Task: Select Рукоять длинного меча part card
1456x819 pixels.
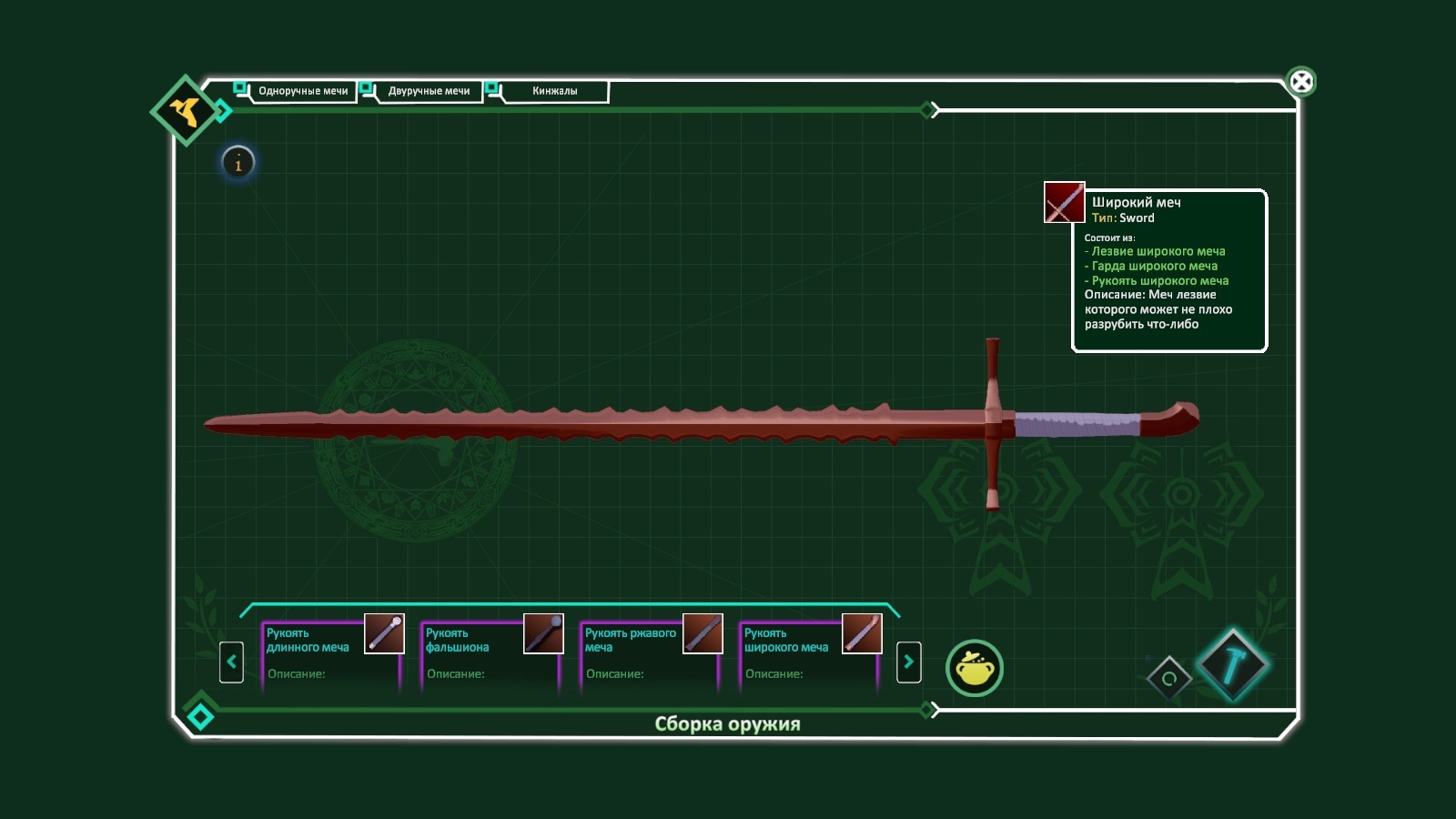Action: click(331, 655)
